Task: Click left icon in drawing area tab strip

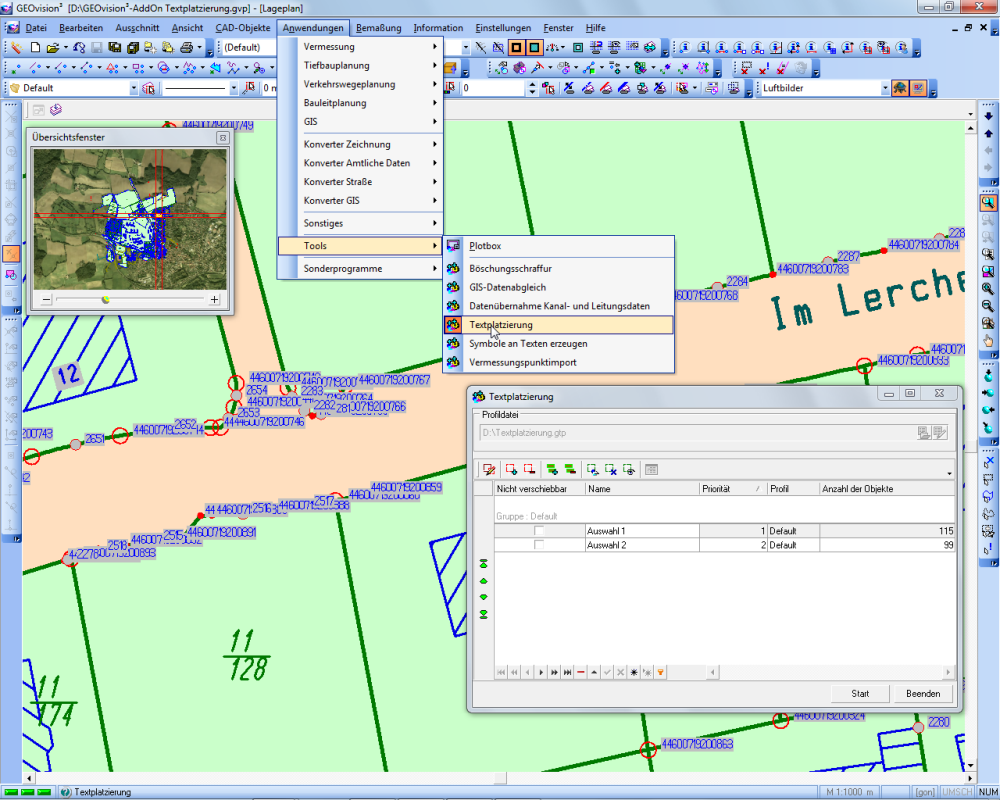Action: (38, 110)
